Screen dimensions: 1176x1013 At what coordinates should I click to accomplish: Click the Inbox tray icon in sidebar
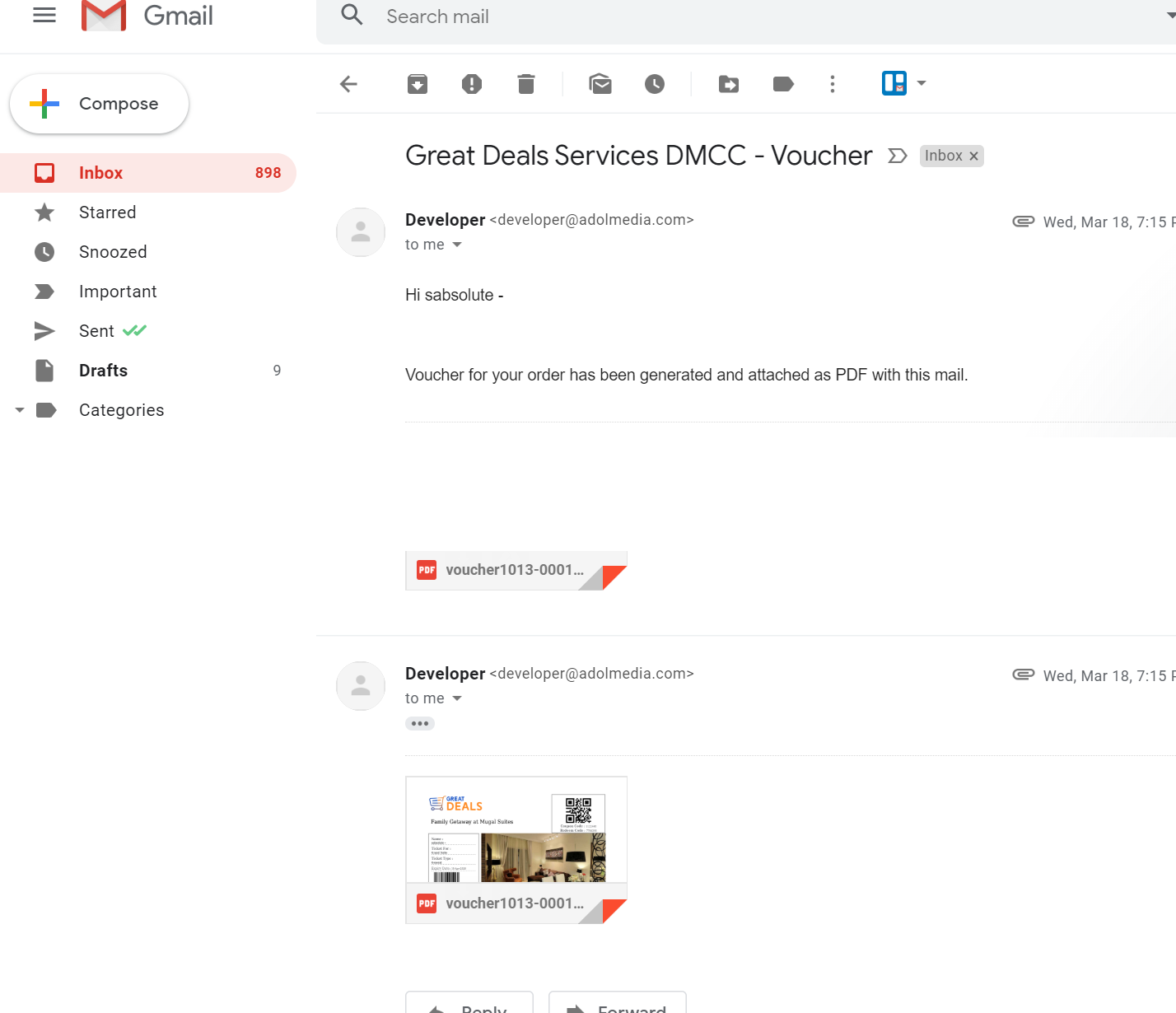tap(44, 173)
